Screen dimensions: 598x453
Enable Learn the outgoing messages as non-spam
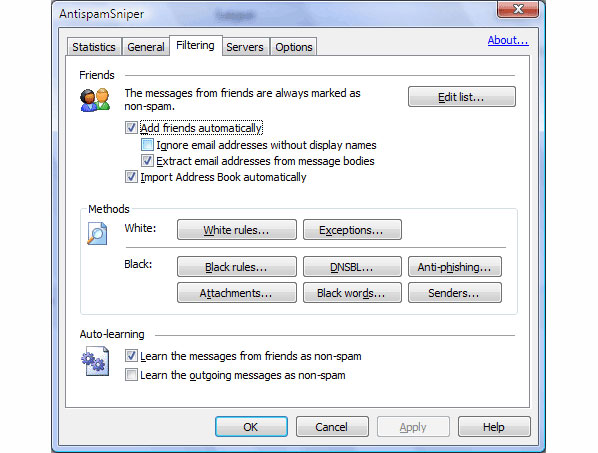coord(131,375)
